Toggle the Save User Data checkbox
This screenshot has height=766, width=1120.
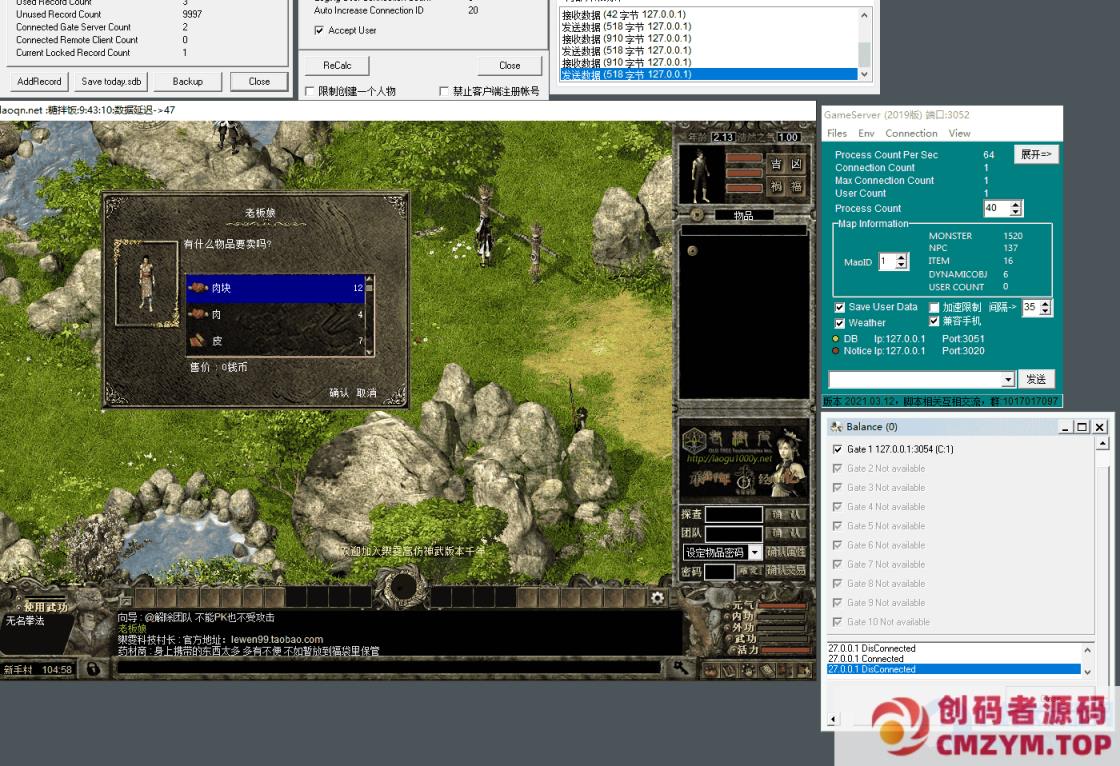[x=840, y=308]
